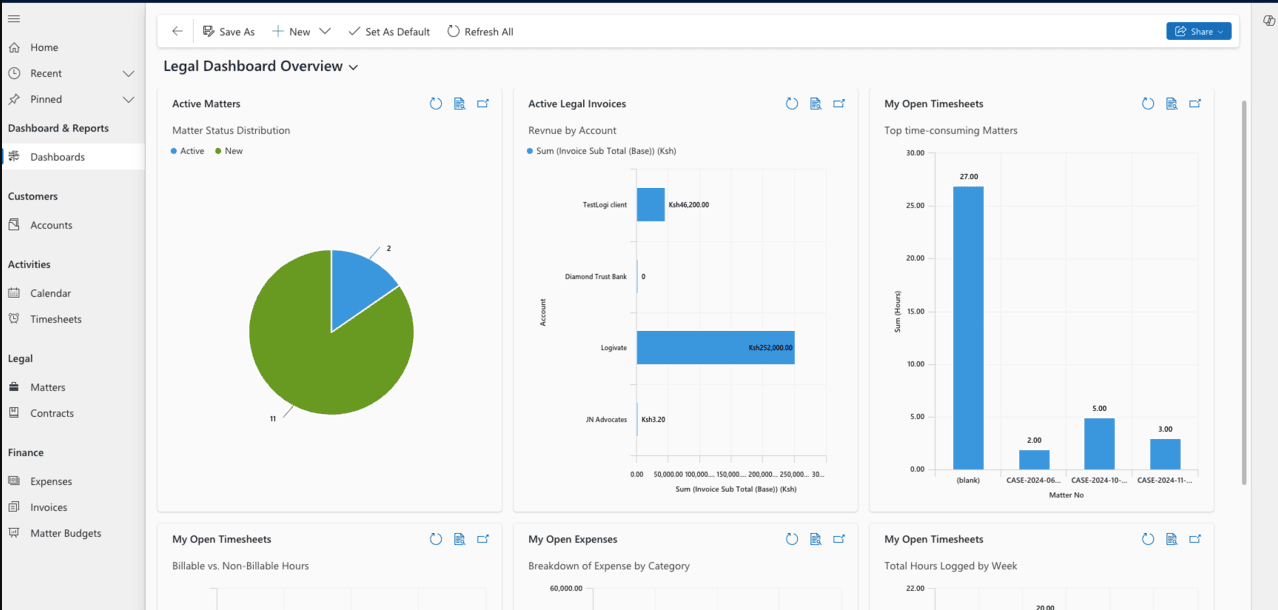Toggle the New legend item

pos(229,151)
